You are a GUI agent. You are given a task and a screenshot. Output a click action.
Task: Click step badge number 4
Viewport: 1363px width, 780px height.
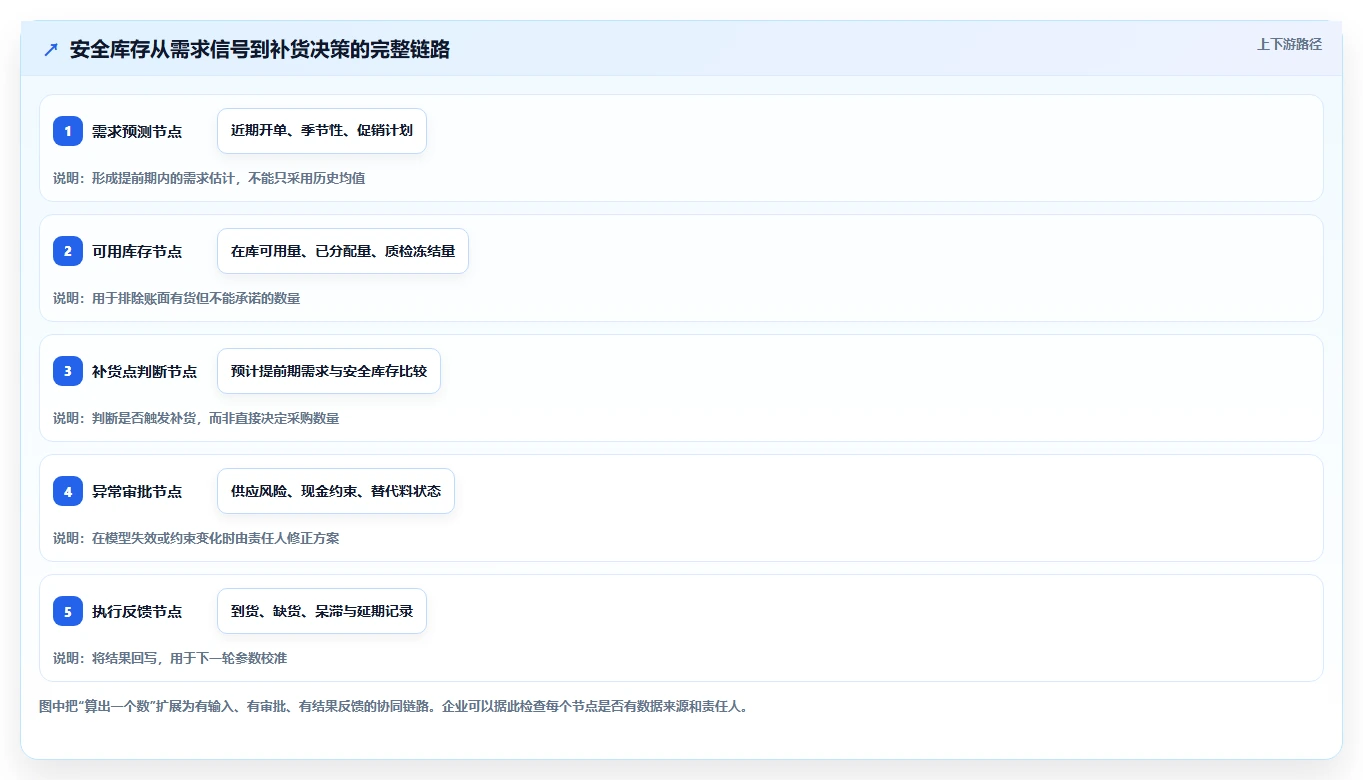point(68,491)
